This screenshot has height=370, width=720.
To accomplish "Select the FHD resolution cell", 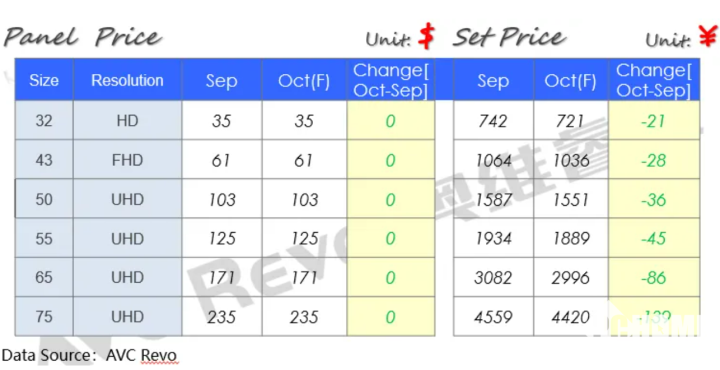I will [127, 160].
